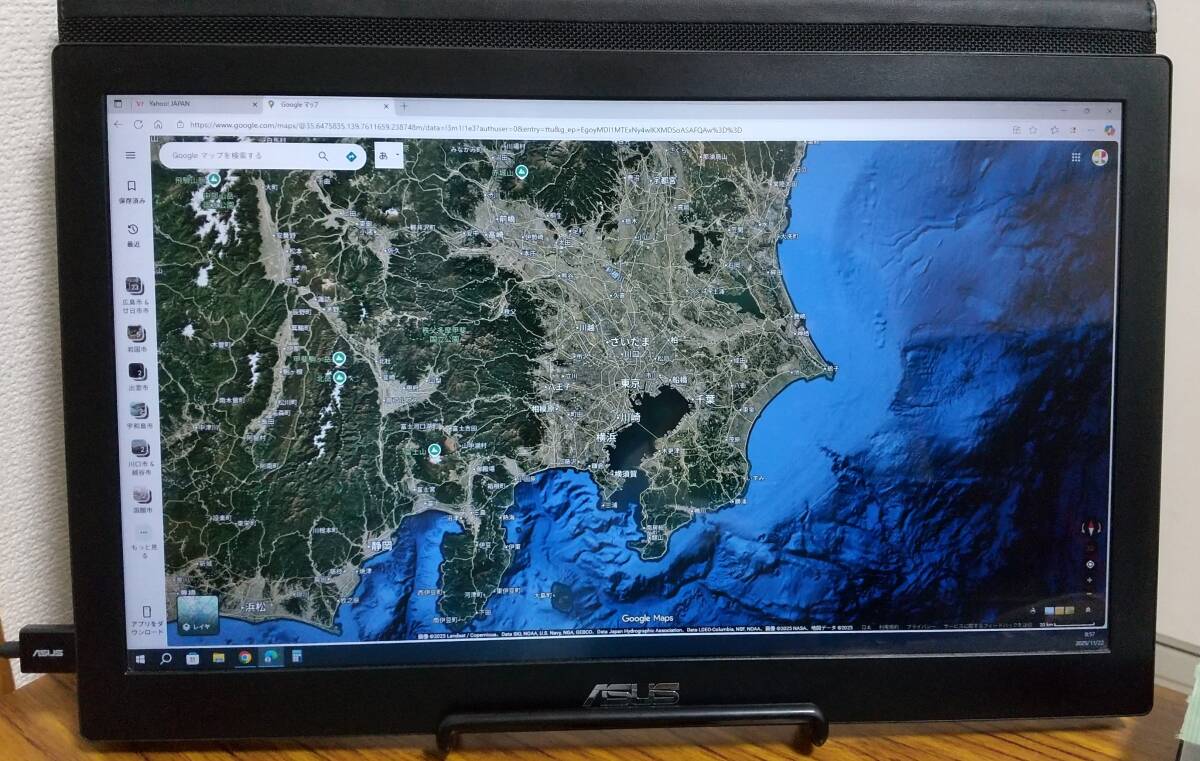Click the さいたま map label
Screen dimensions: 1200x761
coord(629,342)
